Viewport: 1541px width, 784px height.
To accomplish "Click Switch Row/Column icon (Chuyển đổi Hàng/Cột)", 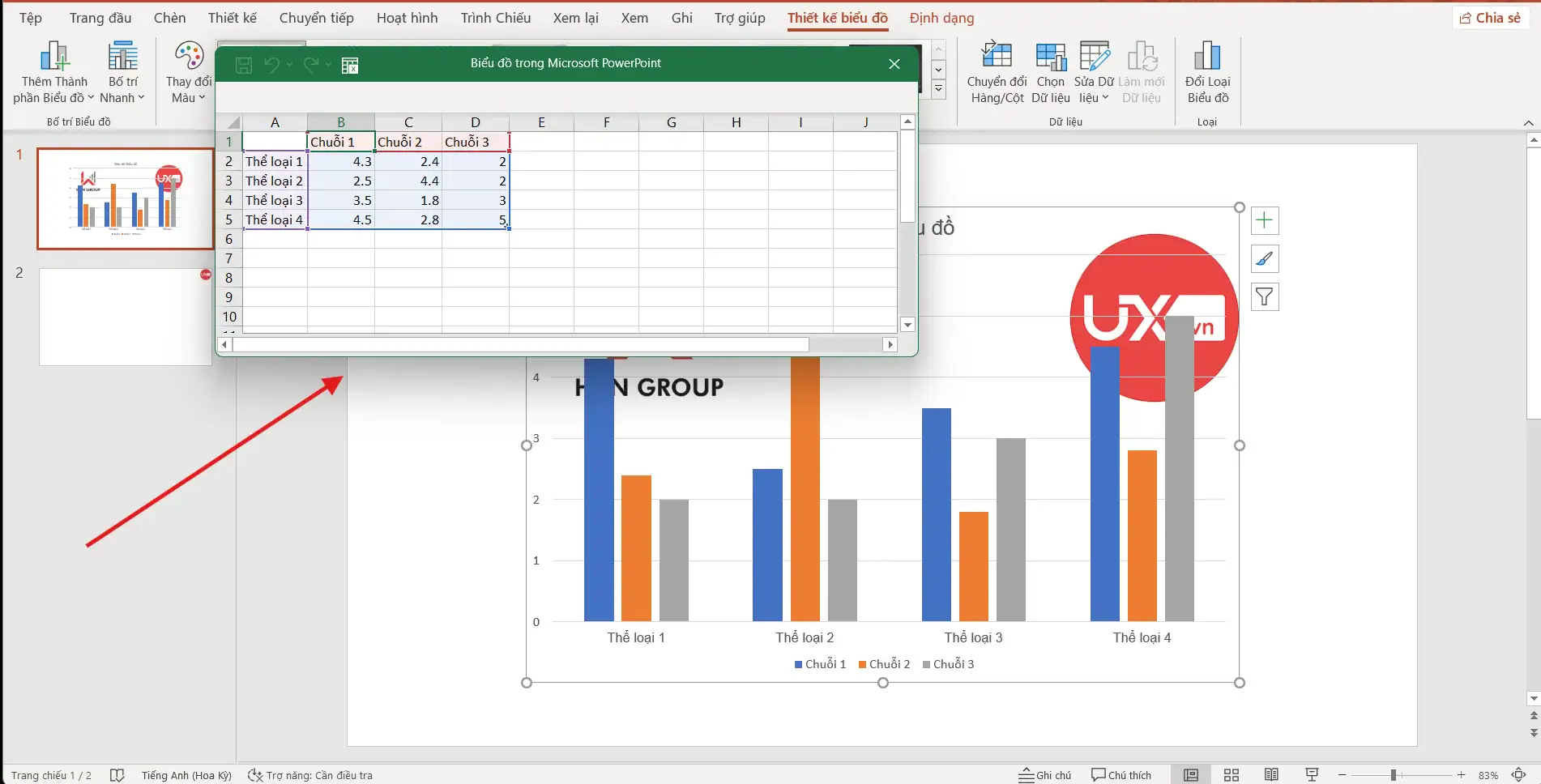I will tap(997, 72).
